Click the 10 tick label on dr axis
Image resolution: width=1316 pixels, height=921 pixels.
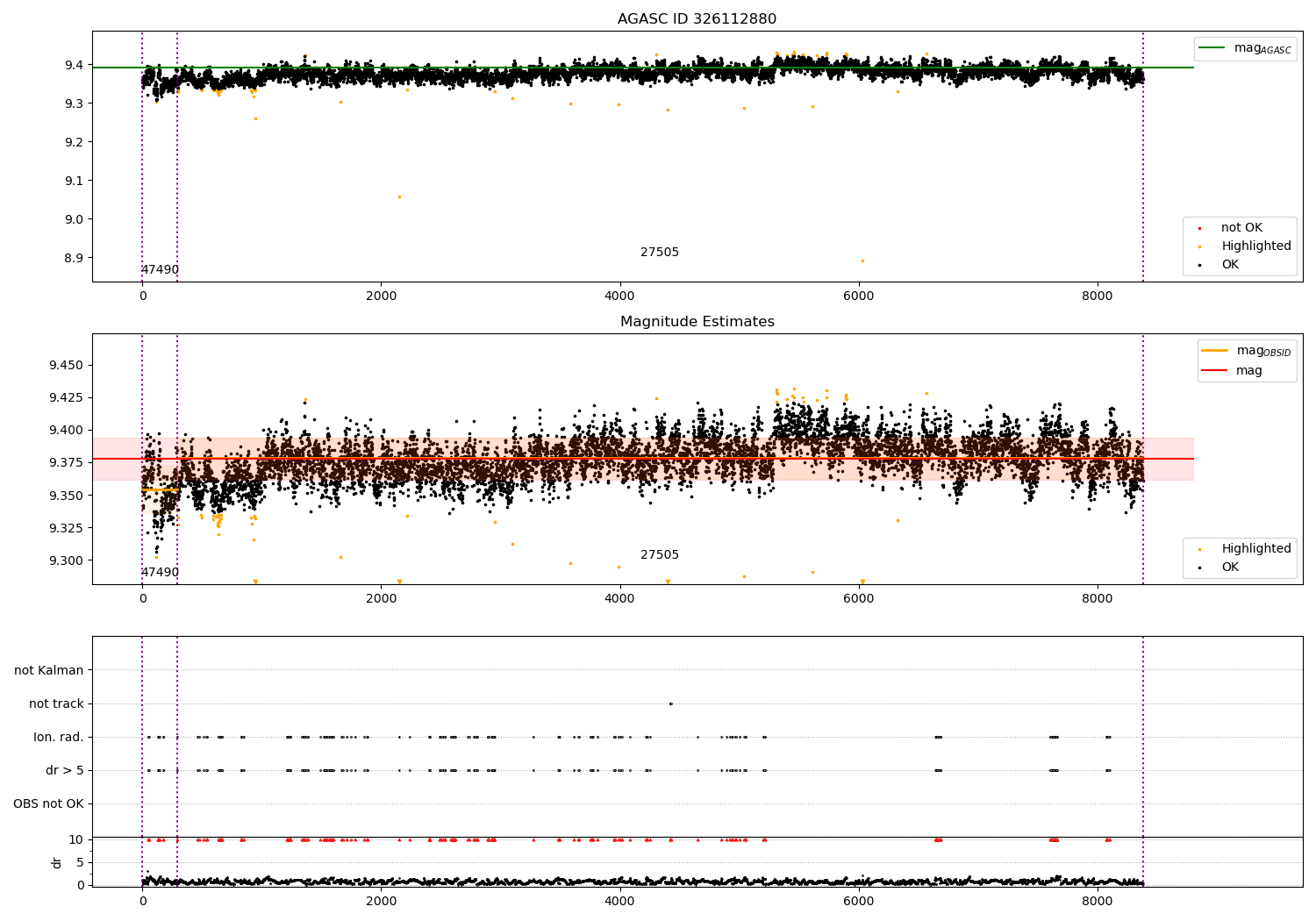click(x=76, y=839)
